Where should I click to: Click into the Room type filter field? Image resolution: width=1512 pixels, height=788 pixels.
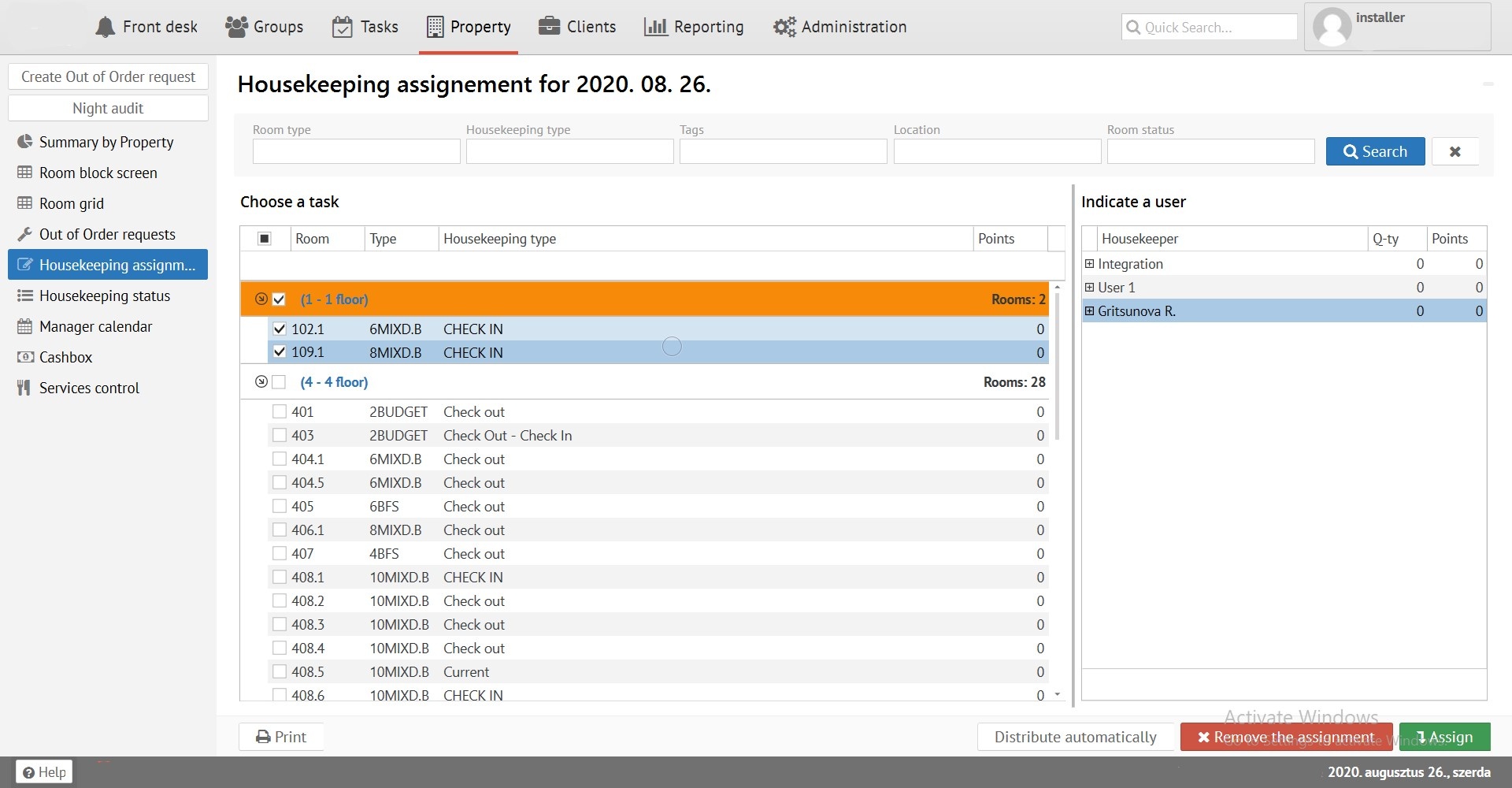click(x=356, y=151)
